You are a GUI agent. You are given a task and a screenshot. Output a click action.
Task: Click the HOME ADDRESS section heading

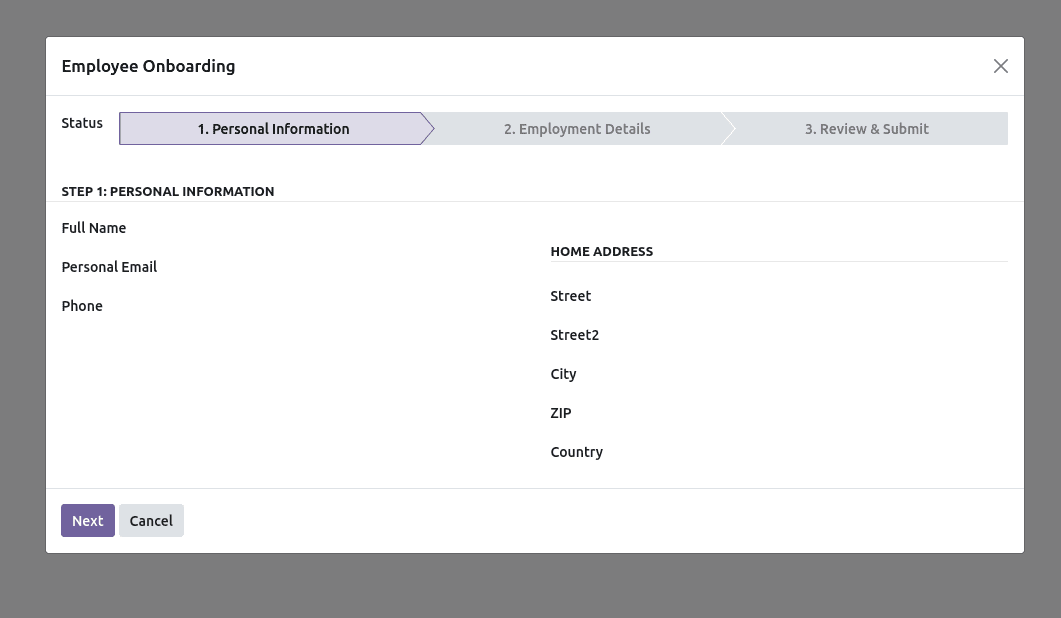pos(601,251)
